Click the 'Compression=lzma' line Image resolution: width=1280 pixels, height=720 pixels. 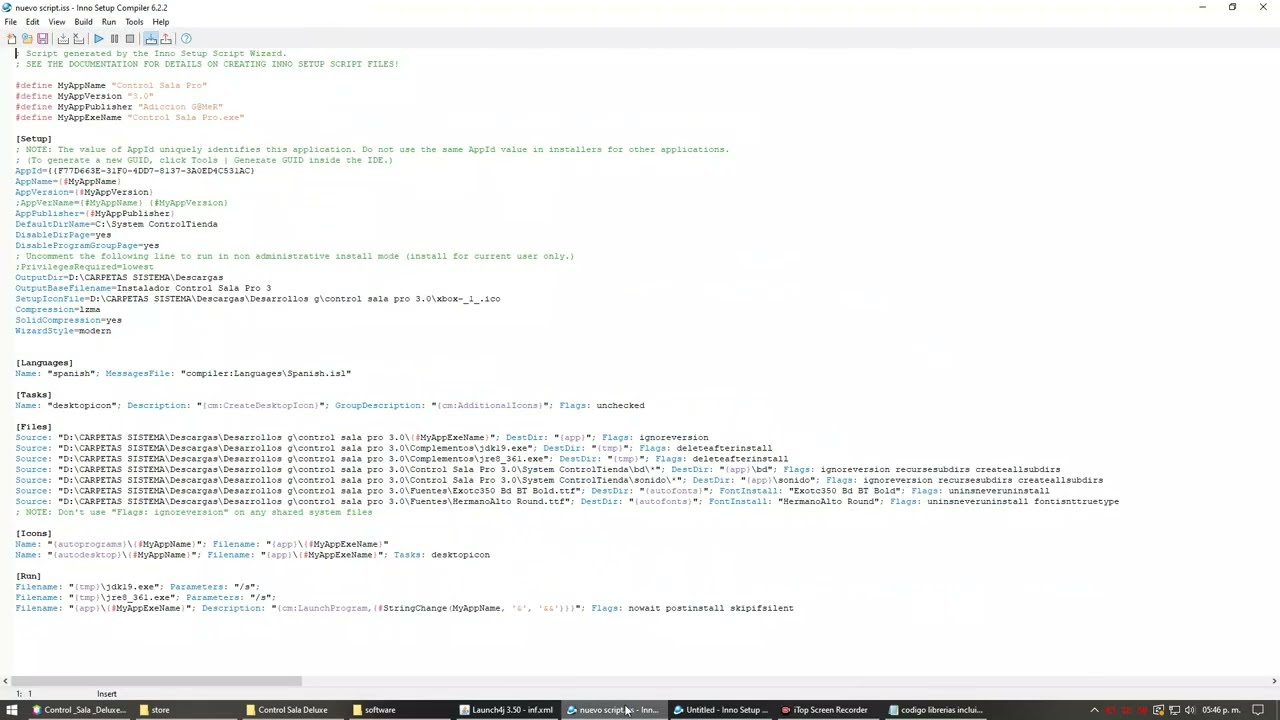tap(58, 310)
